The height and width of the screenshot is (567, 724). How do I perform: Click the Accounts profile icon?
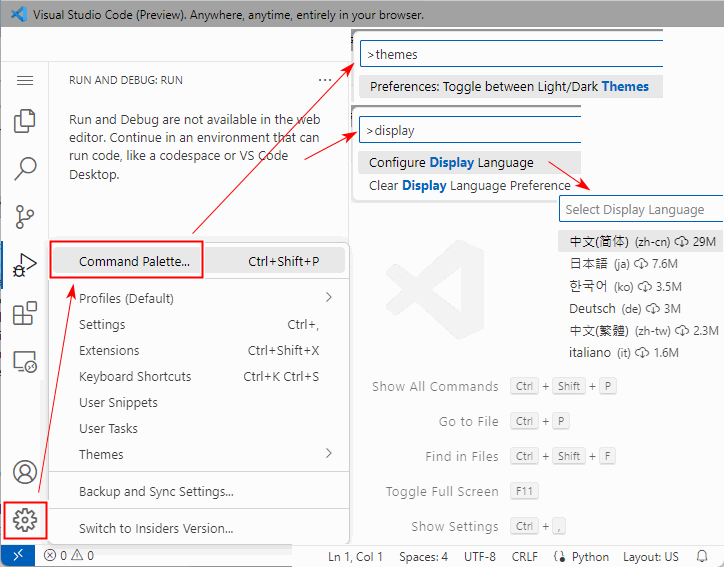click(x=25, y=472)
